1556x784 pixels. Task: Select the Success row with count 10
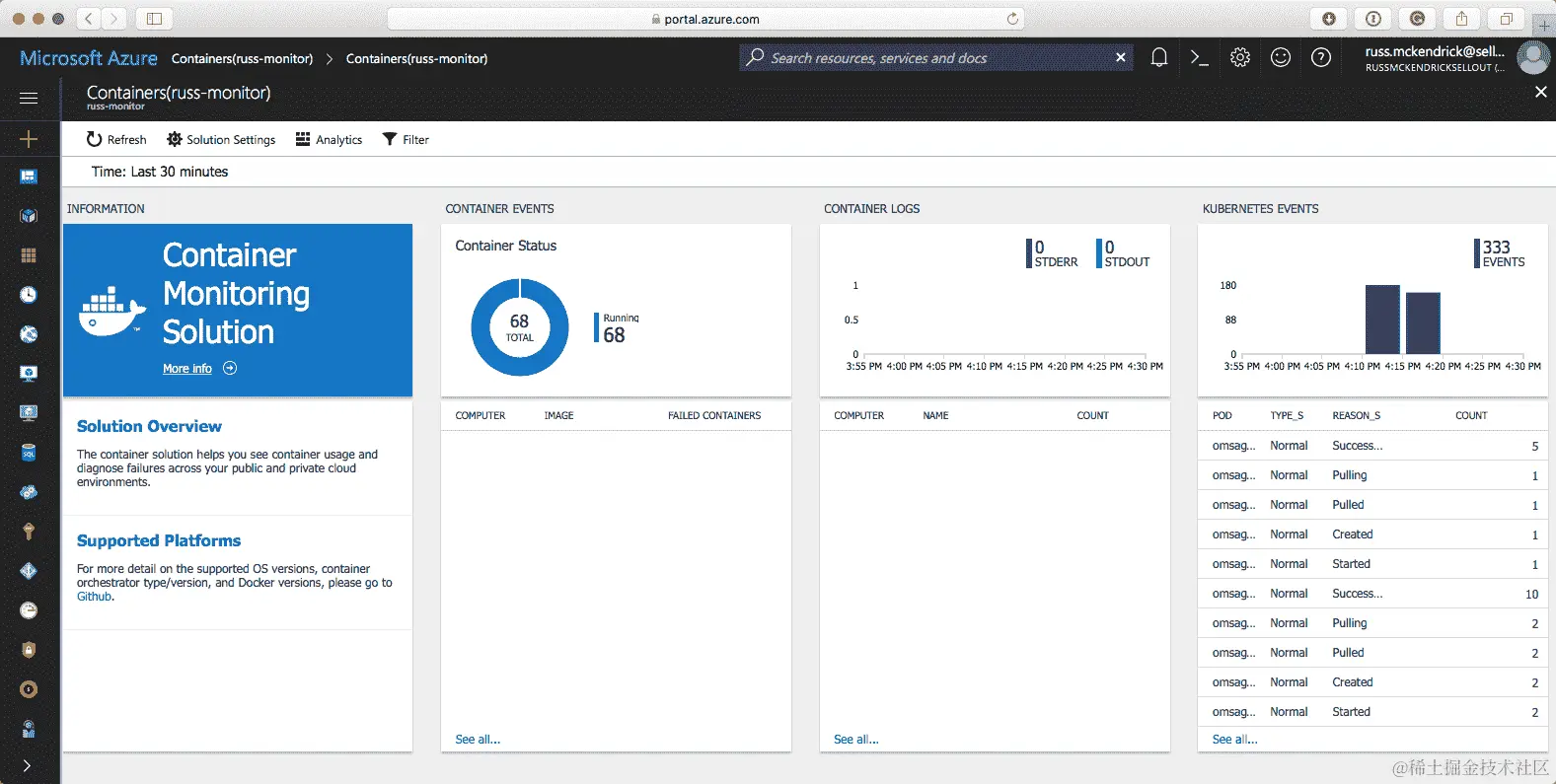click(1372, 594)
